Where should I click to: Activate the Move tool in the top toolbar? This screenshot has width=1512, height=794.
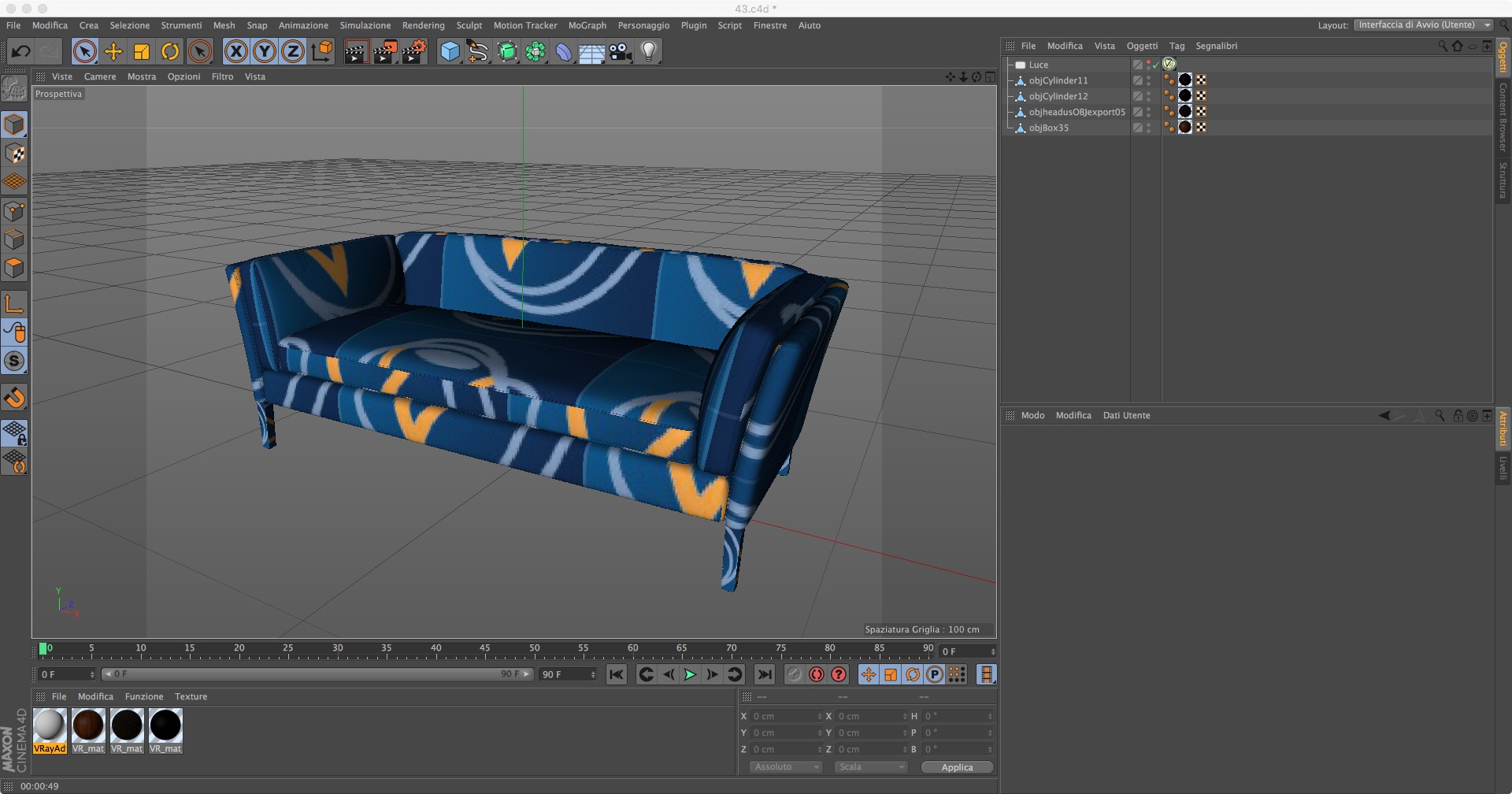coord(113,52)
